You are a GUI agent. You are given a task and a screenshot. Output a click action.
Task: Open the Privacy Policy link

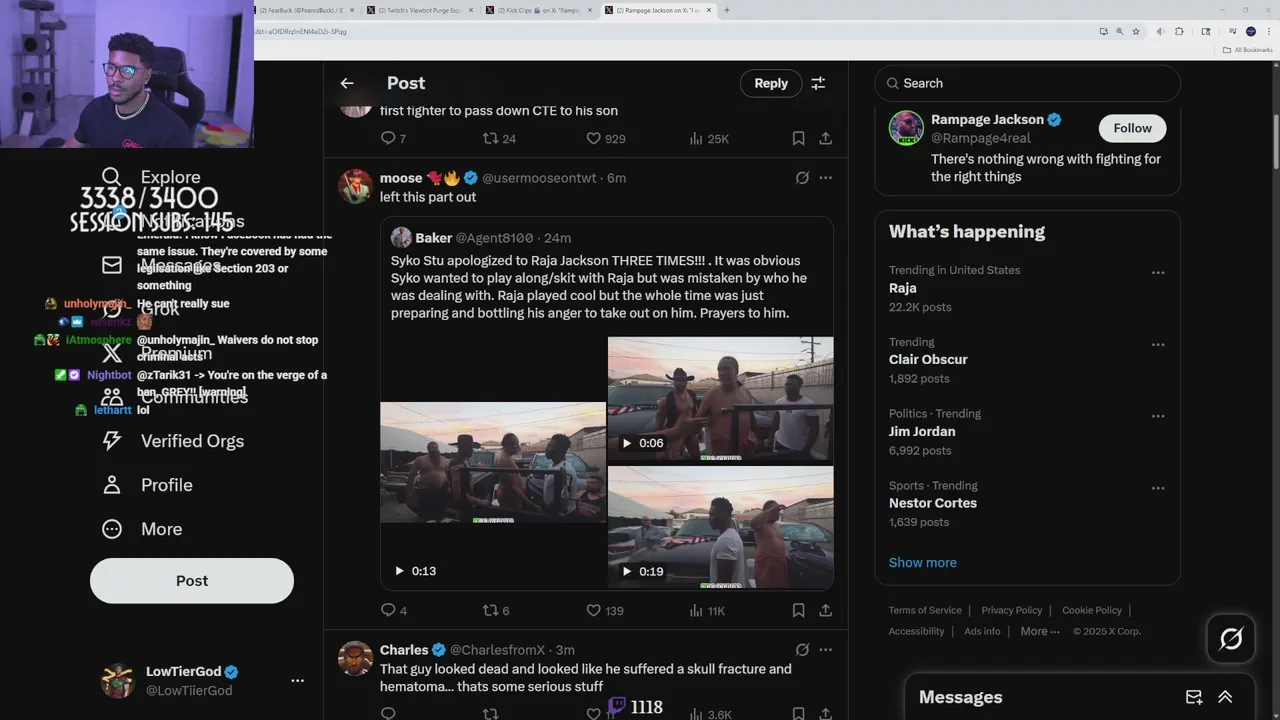(x=1012, y=610)
